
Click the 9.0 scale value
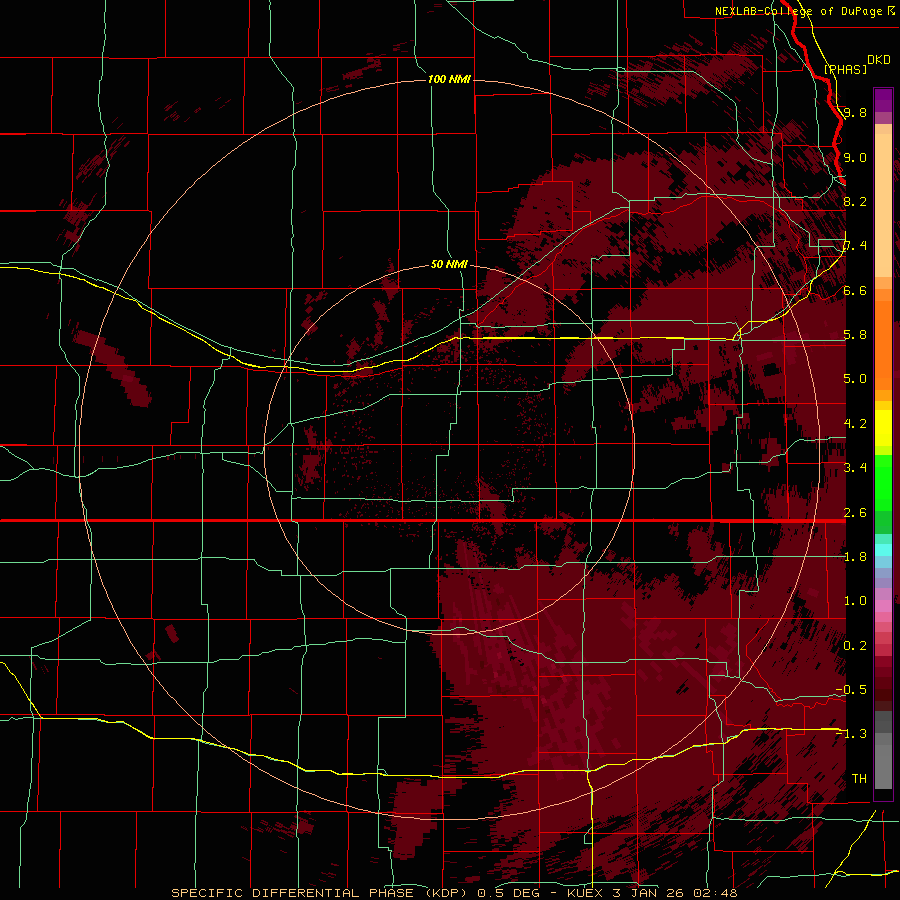[855, 157]
